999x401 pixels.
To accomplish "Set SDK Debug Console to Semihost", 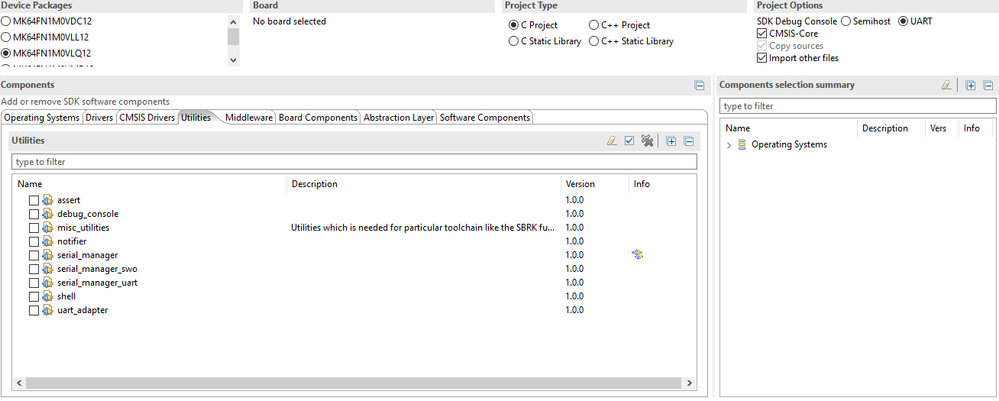I will pyautogui.click(x=846, y=21).
